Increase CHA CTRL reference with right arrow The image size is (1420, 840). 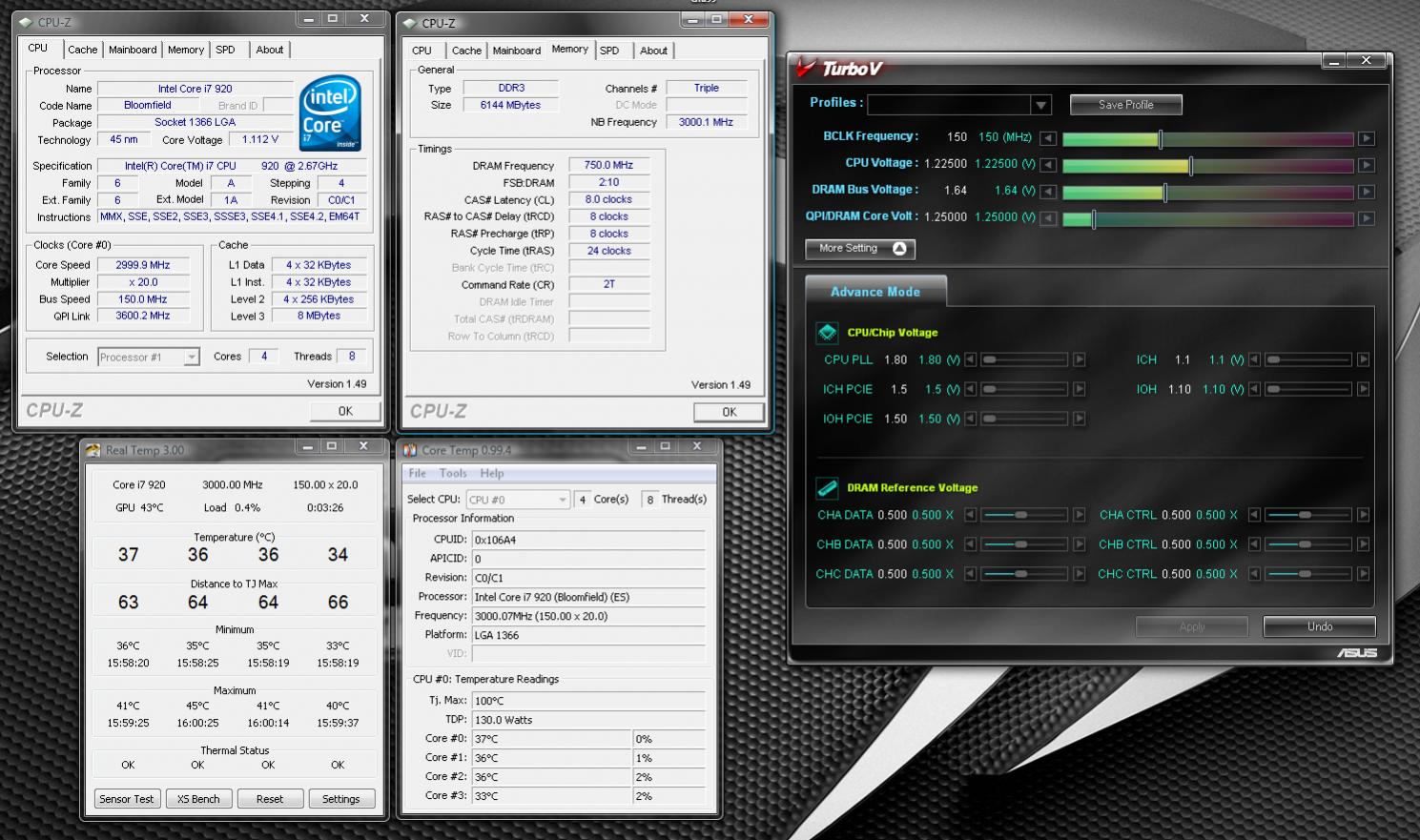tap(1364, 515)
